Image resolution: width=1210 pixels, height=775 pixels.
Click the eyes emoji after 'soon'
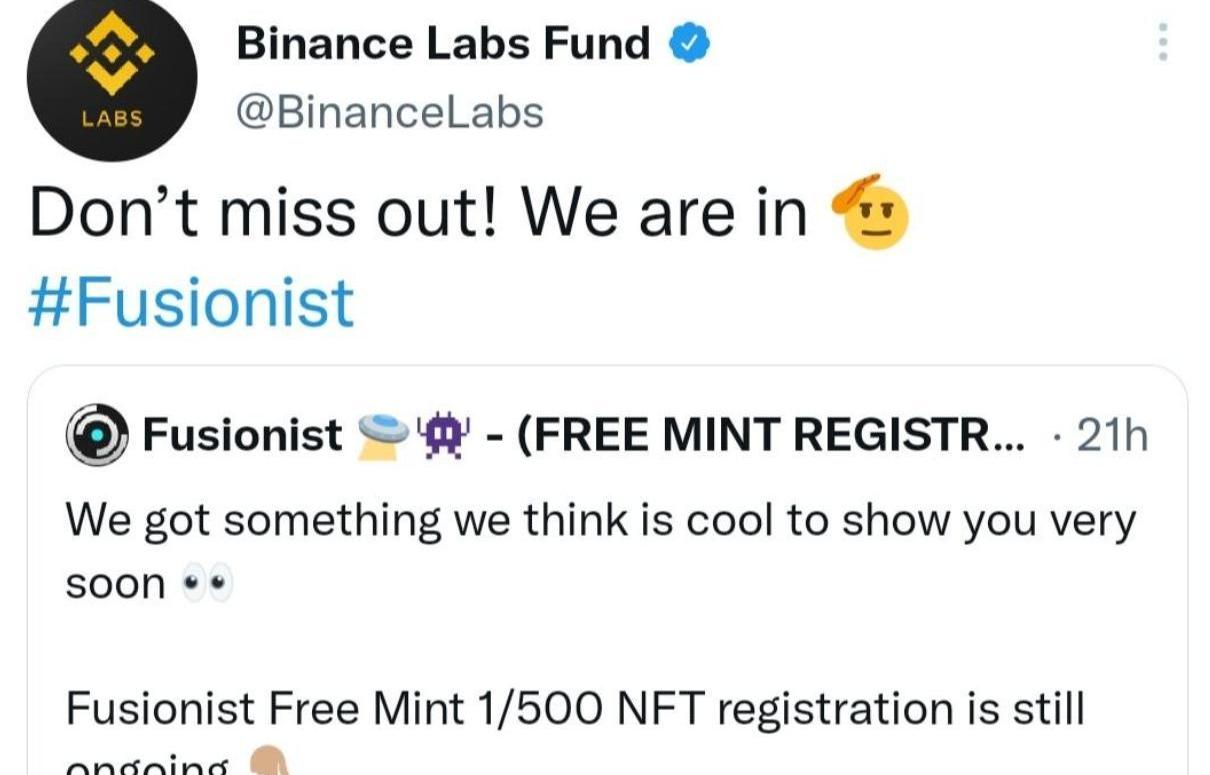point(207,586)
